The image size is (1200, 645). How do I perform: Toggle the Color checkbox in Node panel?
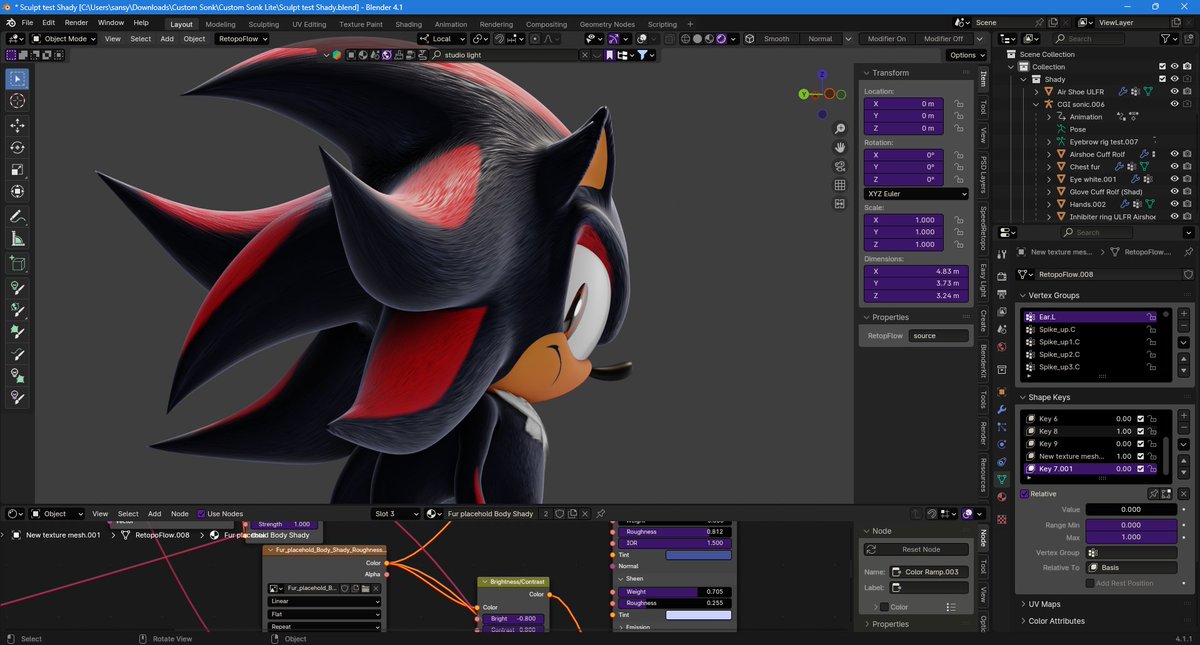(x=883, y=607)
